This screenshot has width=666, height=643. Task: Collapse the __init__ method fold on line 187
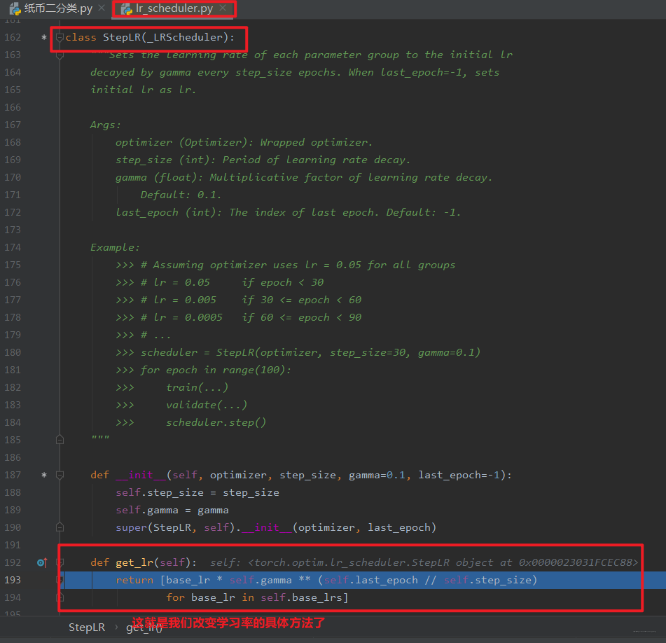(60, 475)
